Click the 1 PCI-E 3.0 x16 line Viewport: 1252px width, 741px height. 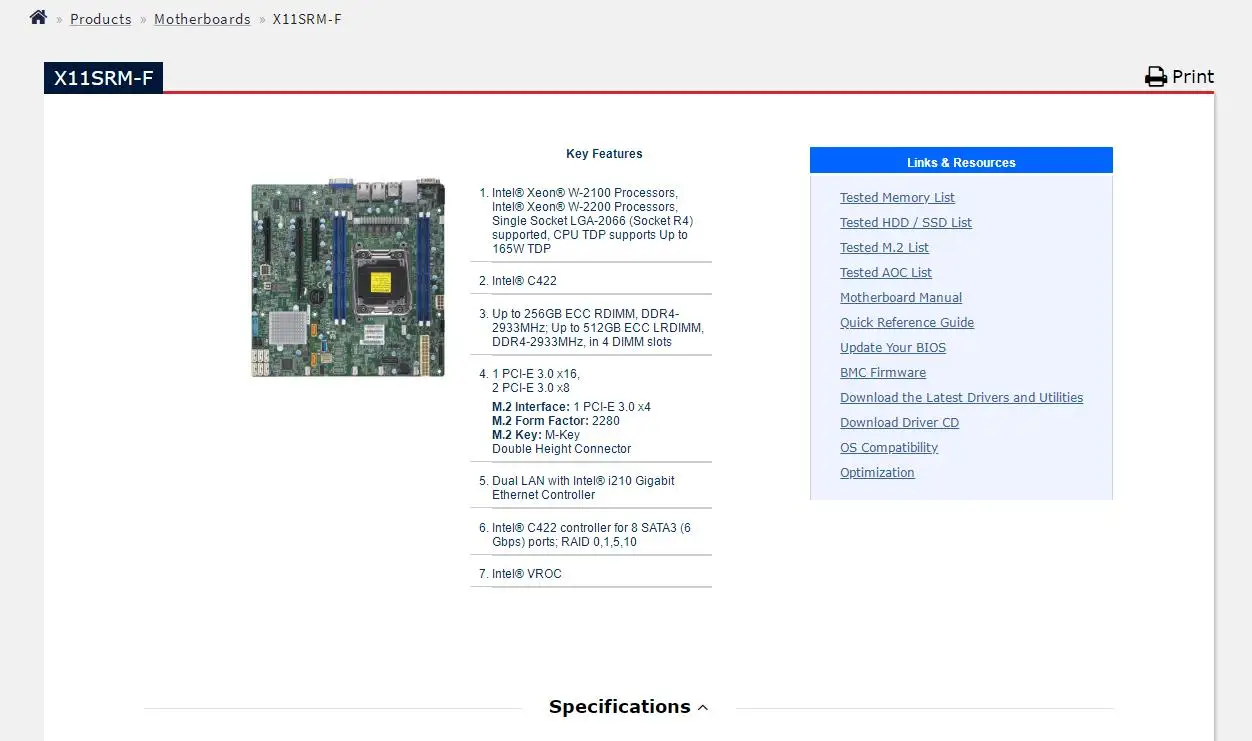pos(536,374)
